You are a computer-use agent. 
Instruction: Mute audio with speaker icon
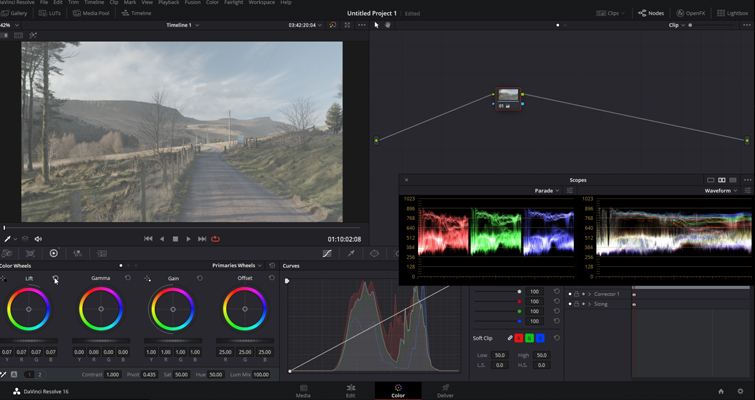coord(38,239)
